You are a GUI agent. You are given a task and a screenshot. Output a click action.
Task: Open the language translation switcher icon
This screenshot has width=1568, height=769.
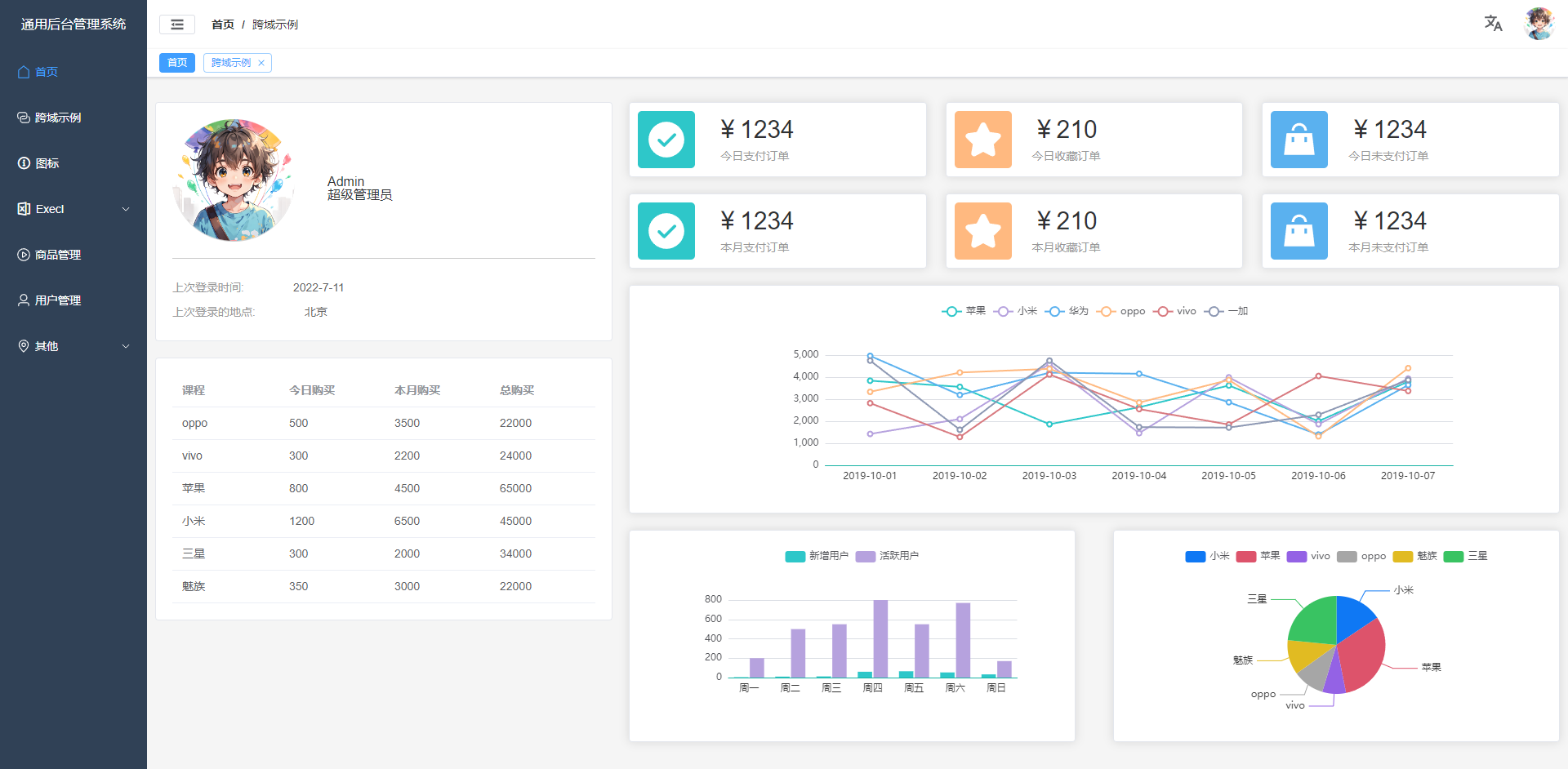(x=1493, y=24)
